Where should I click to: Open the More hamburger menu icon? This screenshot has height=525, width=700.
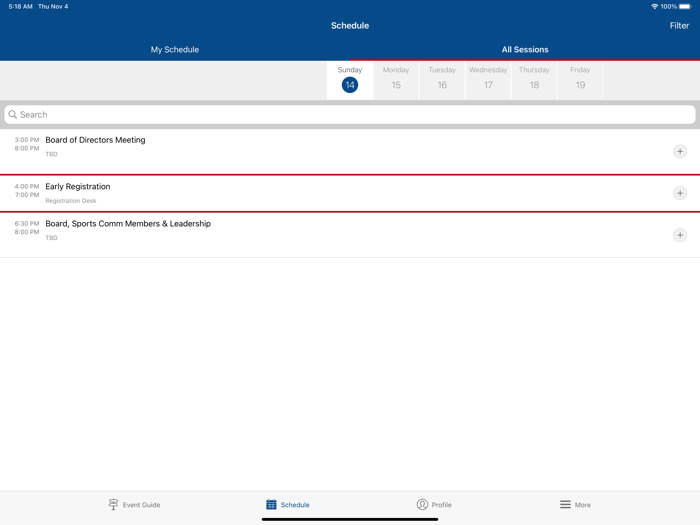pyautogui.click(x=565, y=505)
